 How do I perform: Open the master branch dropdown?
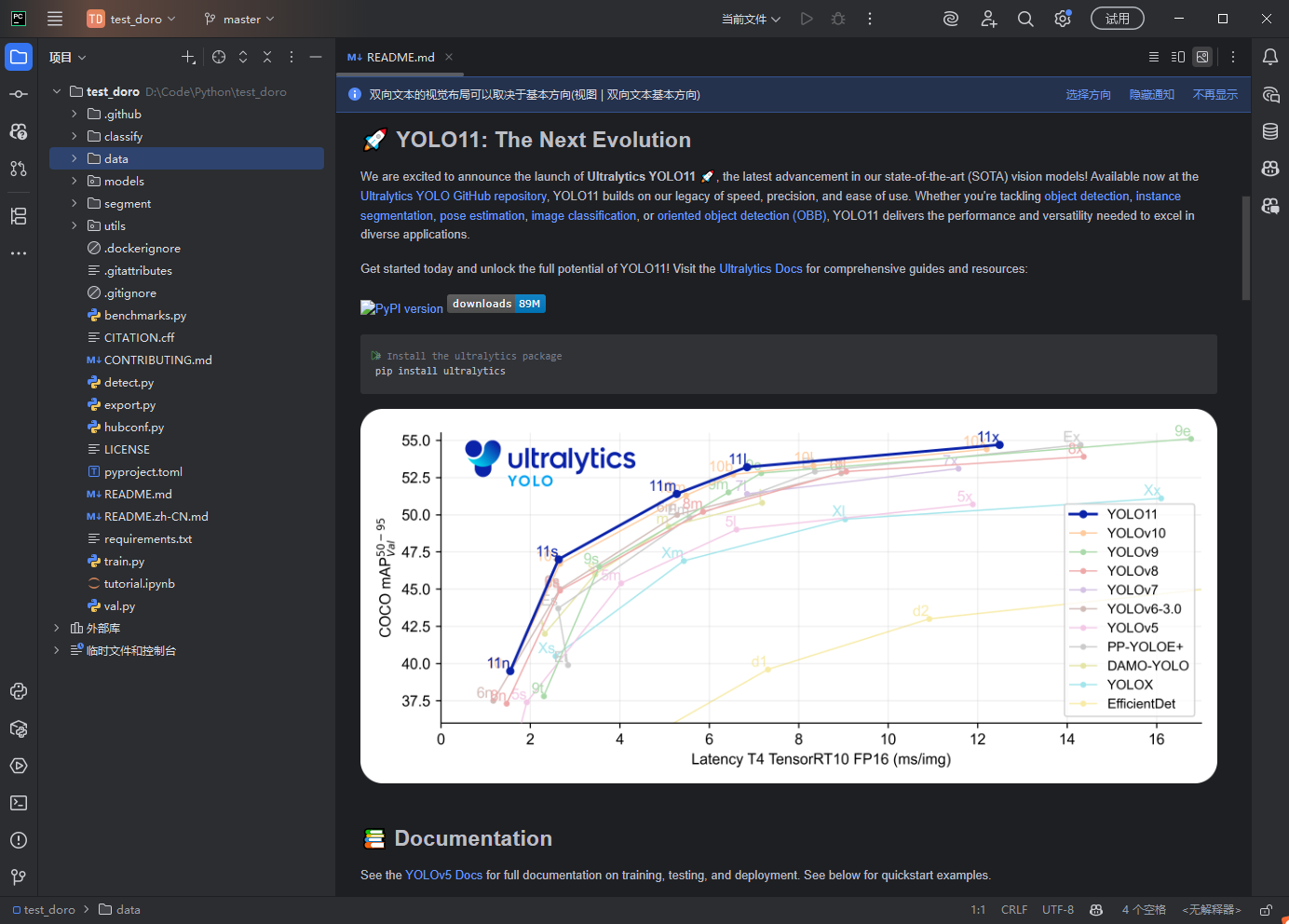point(240,19)
